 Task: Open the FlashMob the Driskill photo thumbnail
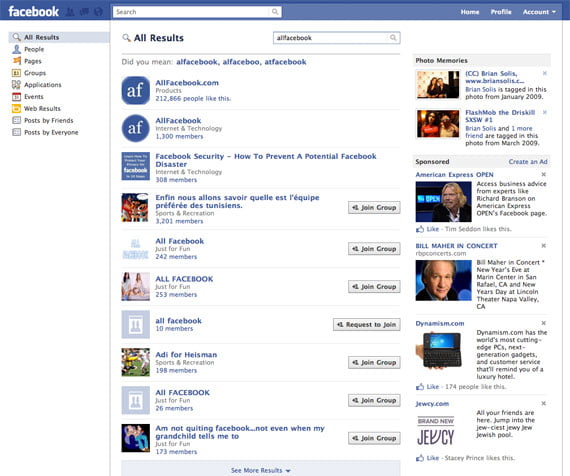click(438, 124)
